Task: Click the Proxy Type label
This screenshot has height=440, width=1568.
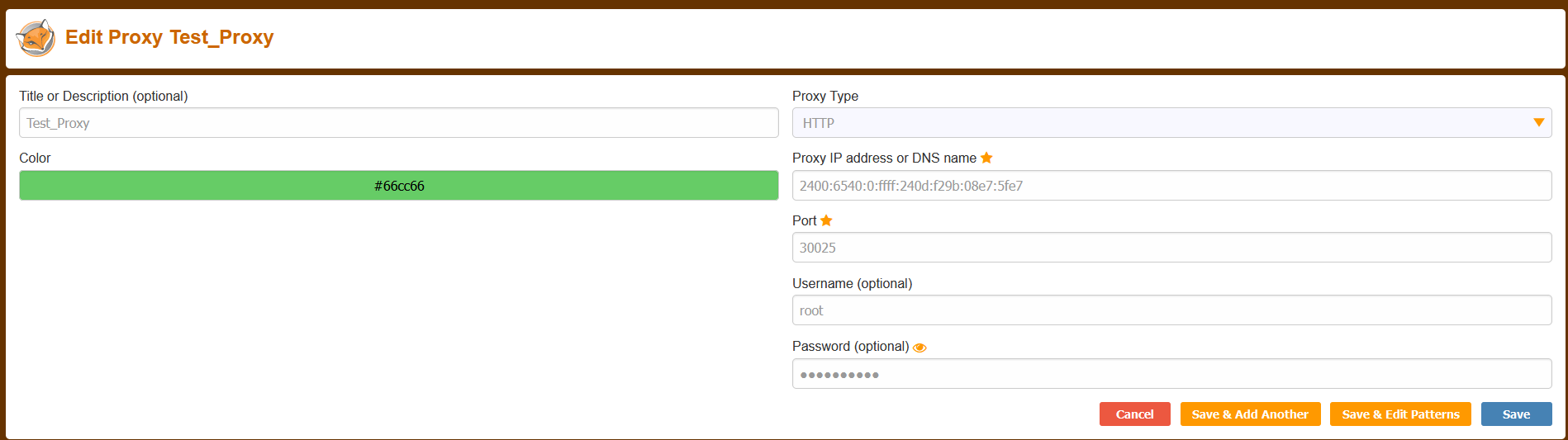Action: pyautogui.click(x=824, y=96)
